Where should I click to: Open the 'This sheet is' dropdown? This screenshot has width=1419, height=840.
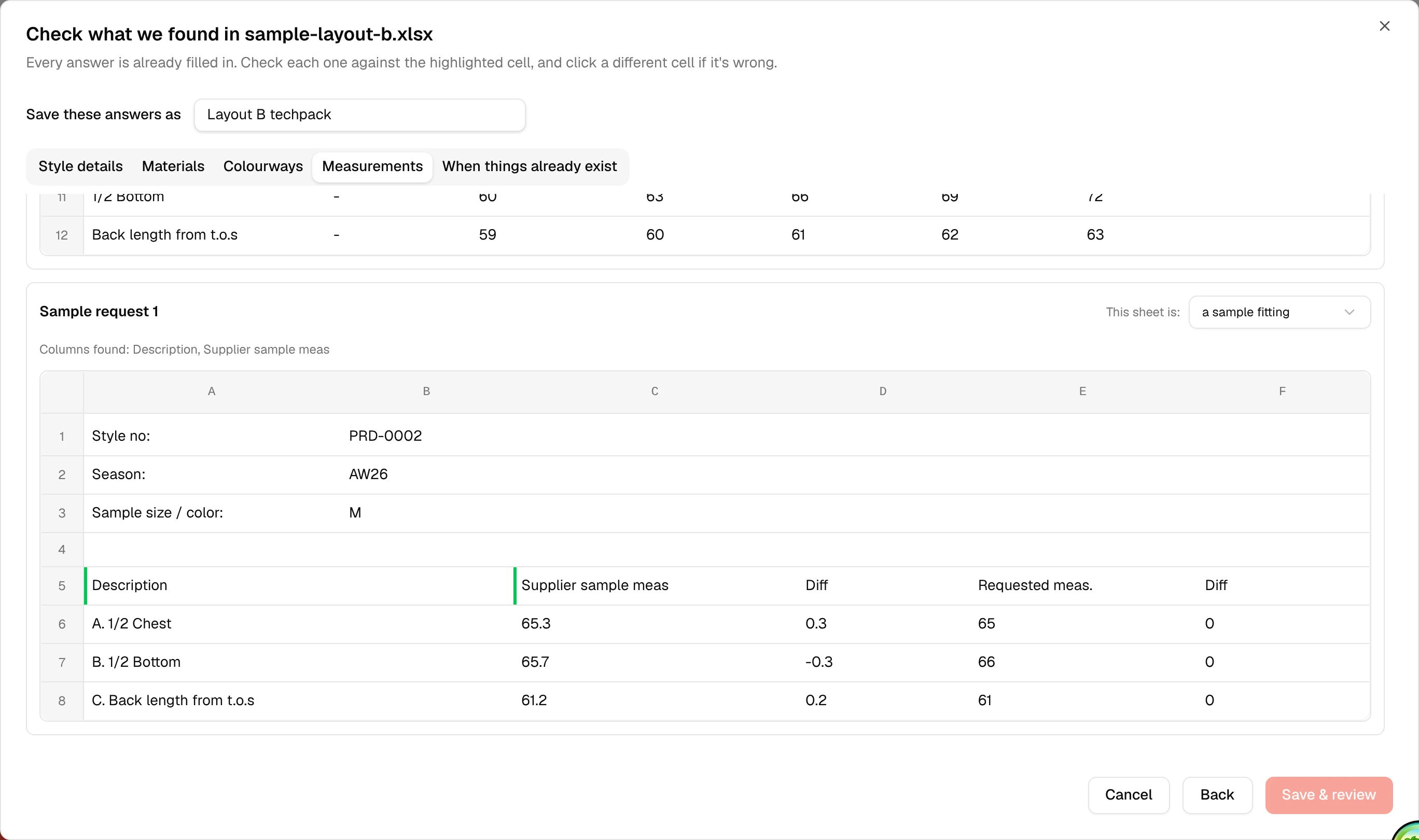click(x=1279, y=312)
